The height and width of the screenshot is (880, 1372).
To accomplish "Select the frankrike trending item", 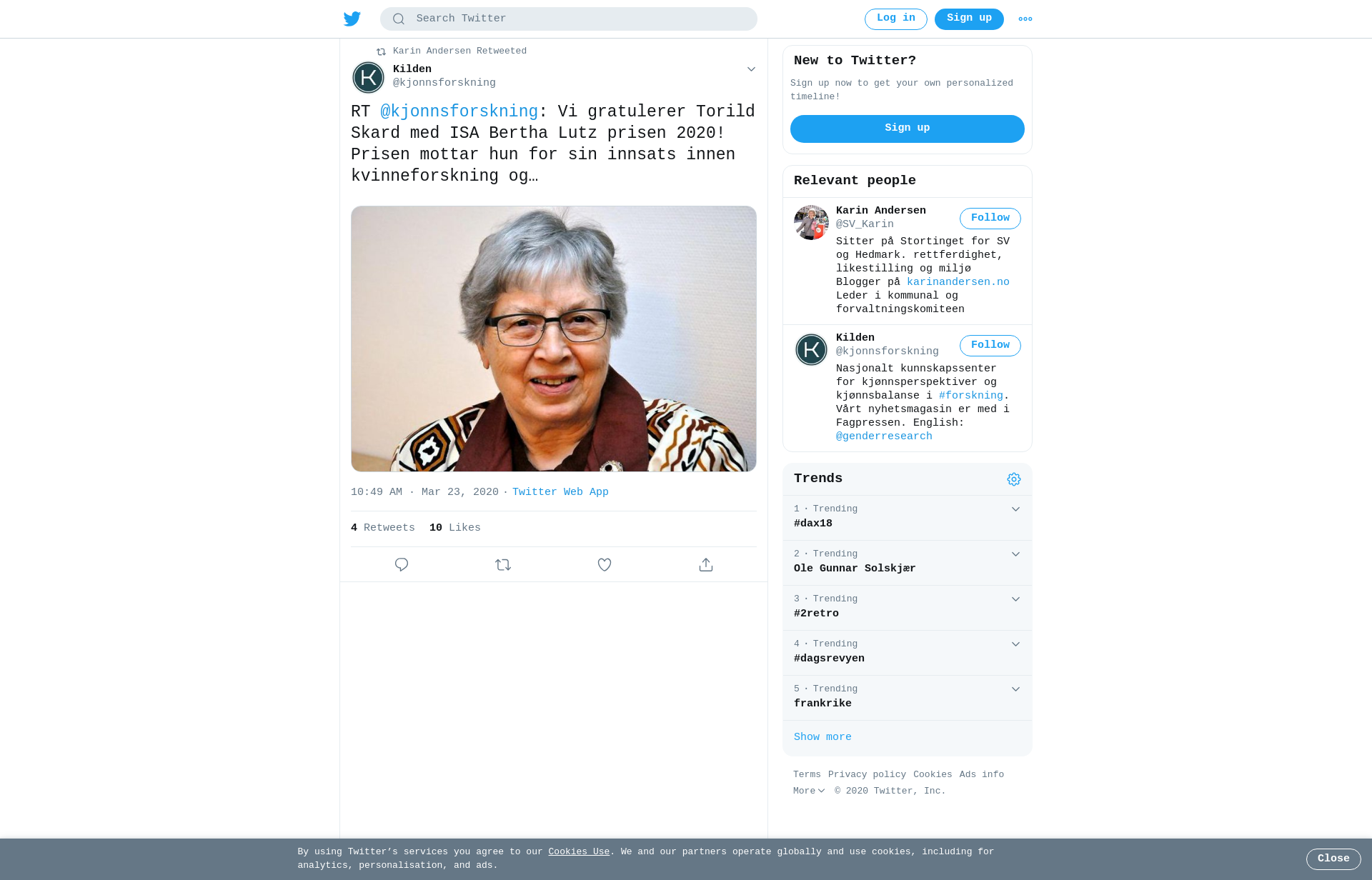I will [908, 698].
